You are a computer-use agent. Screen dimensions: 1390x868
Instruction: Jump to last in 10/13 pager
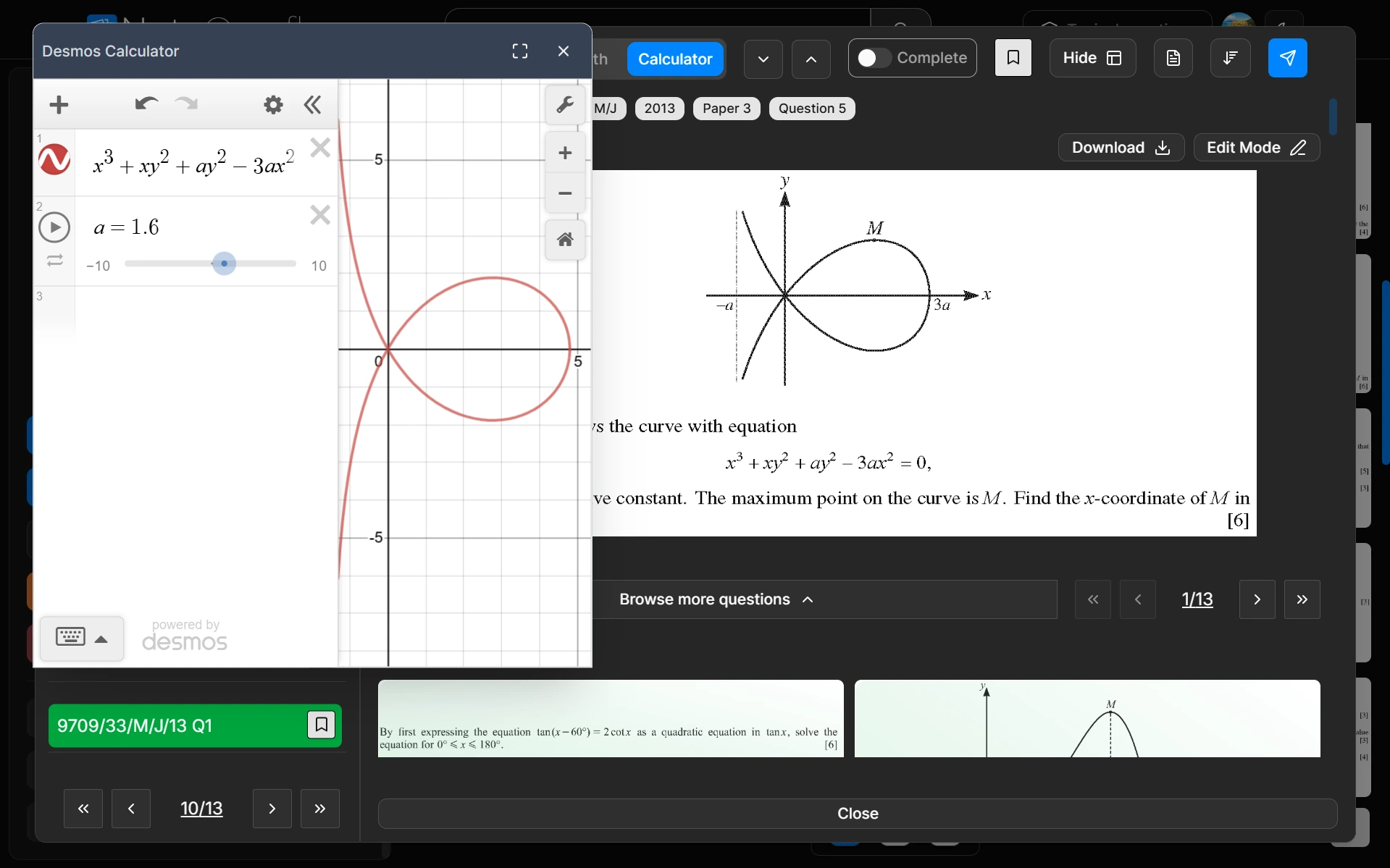[x=320, y=809]
